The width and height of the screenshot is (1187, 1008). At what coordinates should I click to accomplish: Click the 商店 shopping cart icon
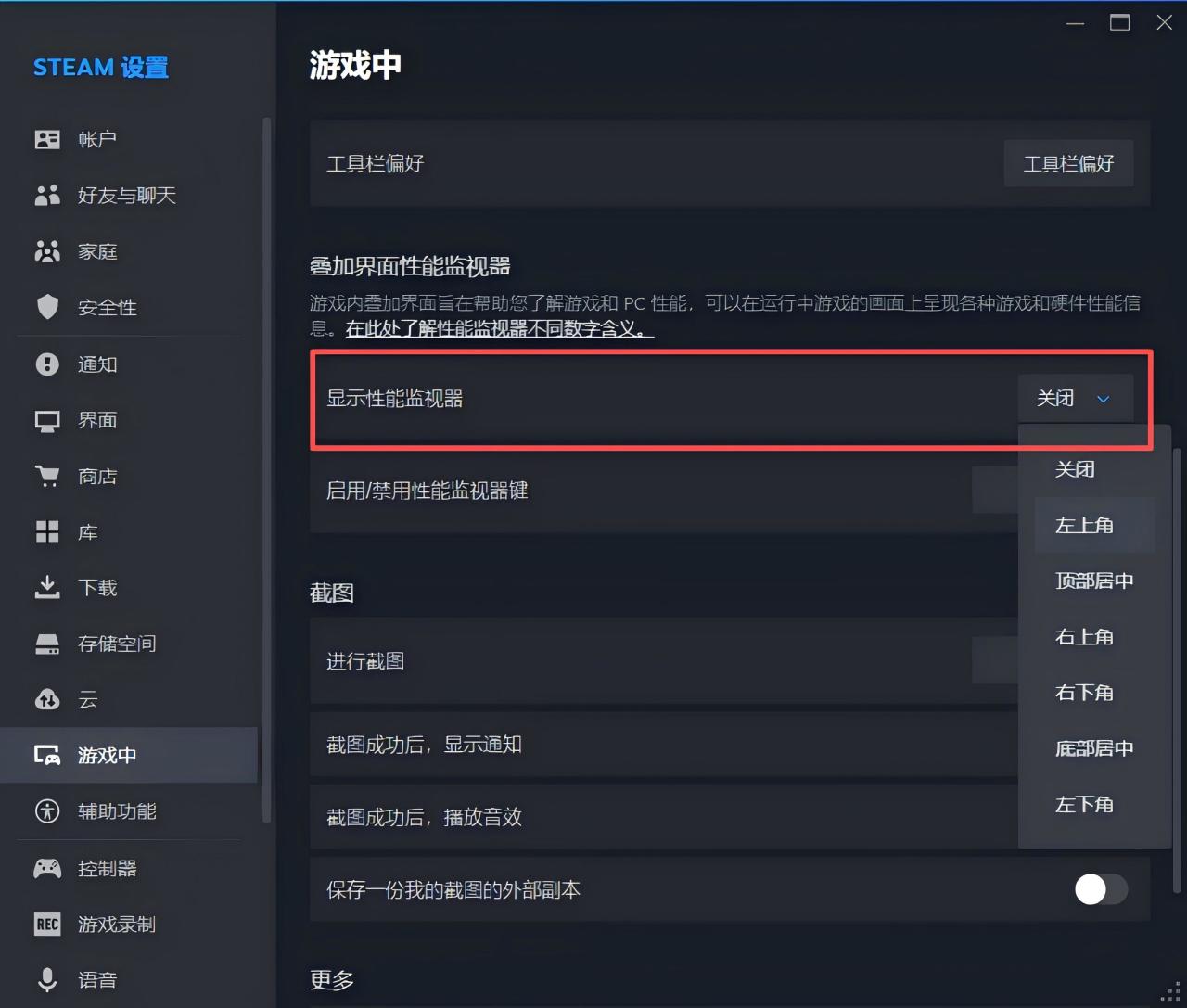47,477
